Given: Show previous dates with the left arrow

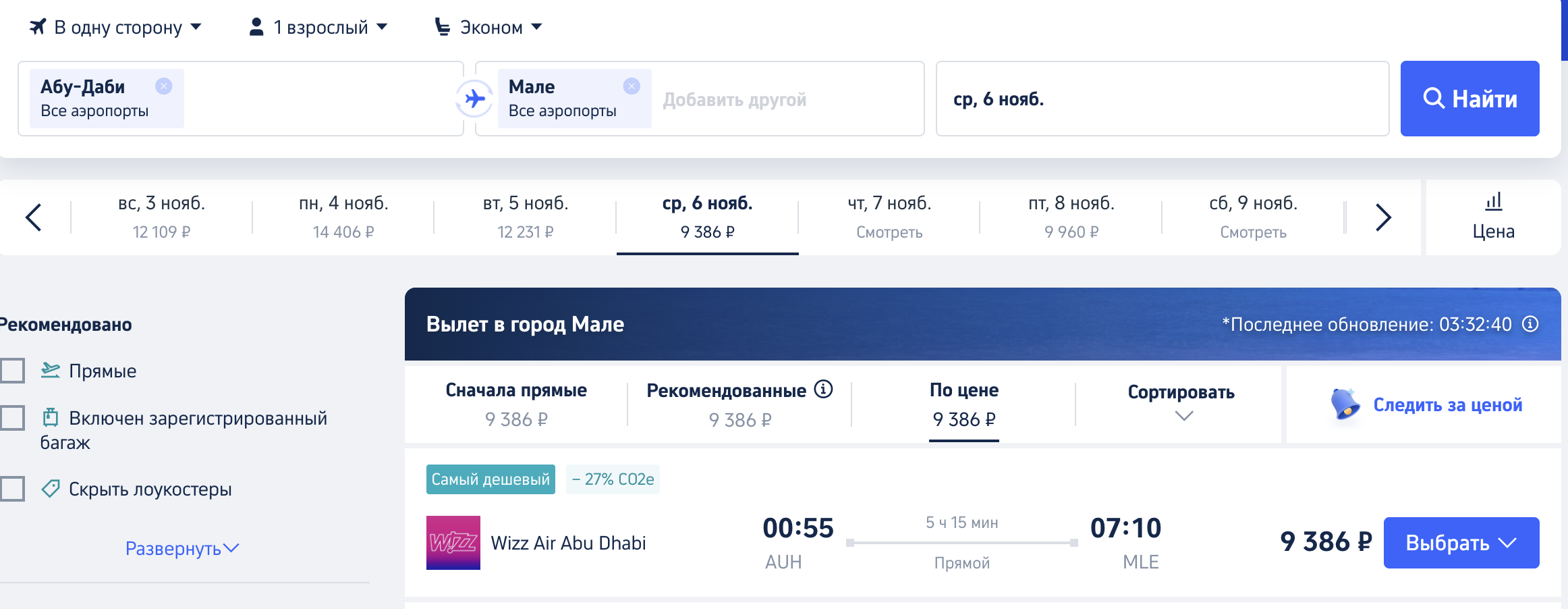Looking at the screenshot, I should 34,217.
